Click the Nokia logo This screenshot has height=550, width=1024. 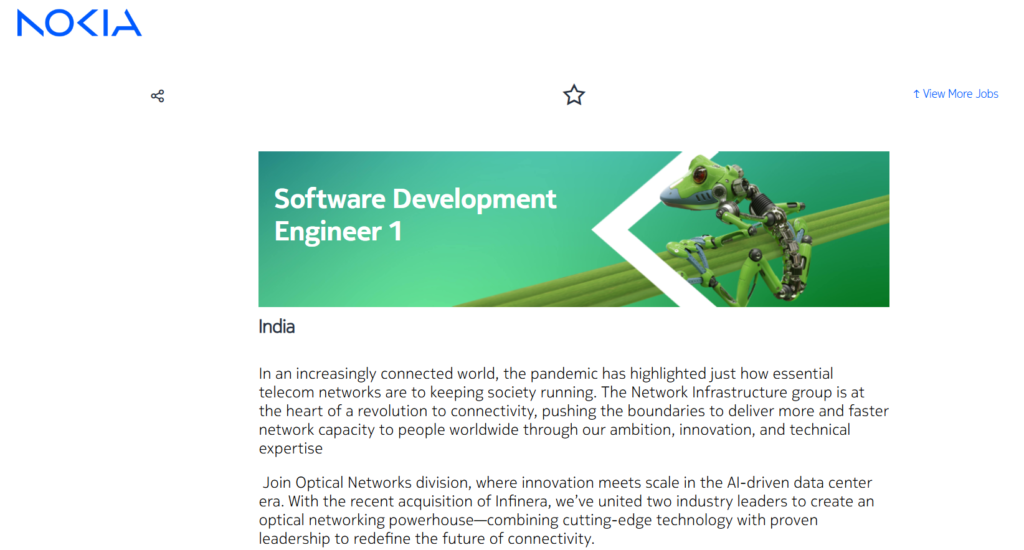(x=79, y=23)
